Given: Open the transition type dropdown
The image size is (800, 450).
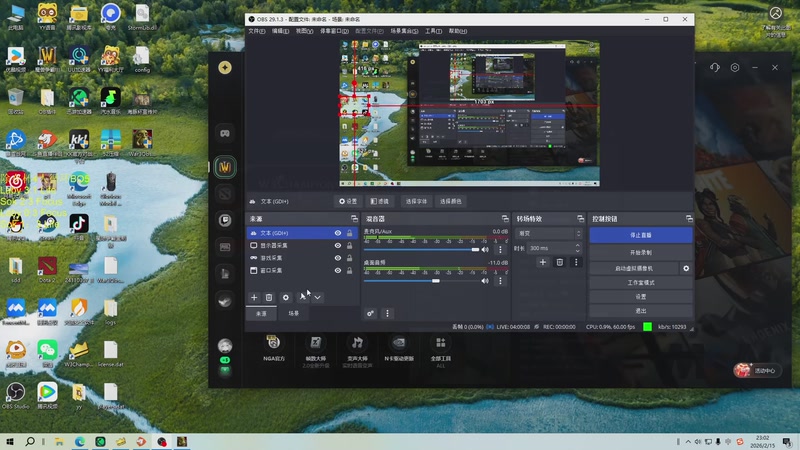Looking at the screenshot, I should click(548, 233).
